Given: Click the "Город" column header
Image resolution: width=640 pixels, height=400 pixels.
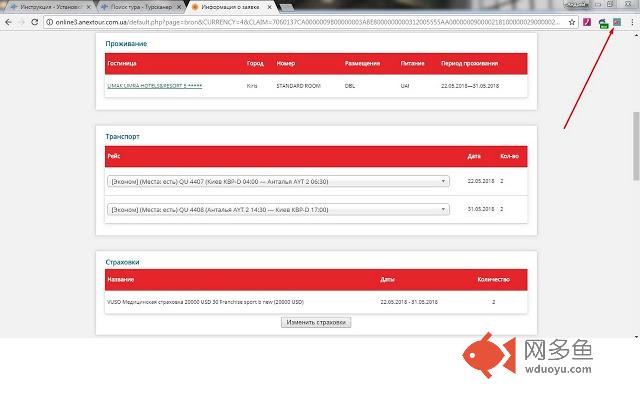Looking at the screenshot, I should pyautogui.click(x=255, y=63).
